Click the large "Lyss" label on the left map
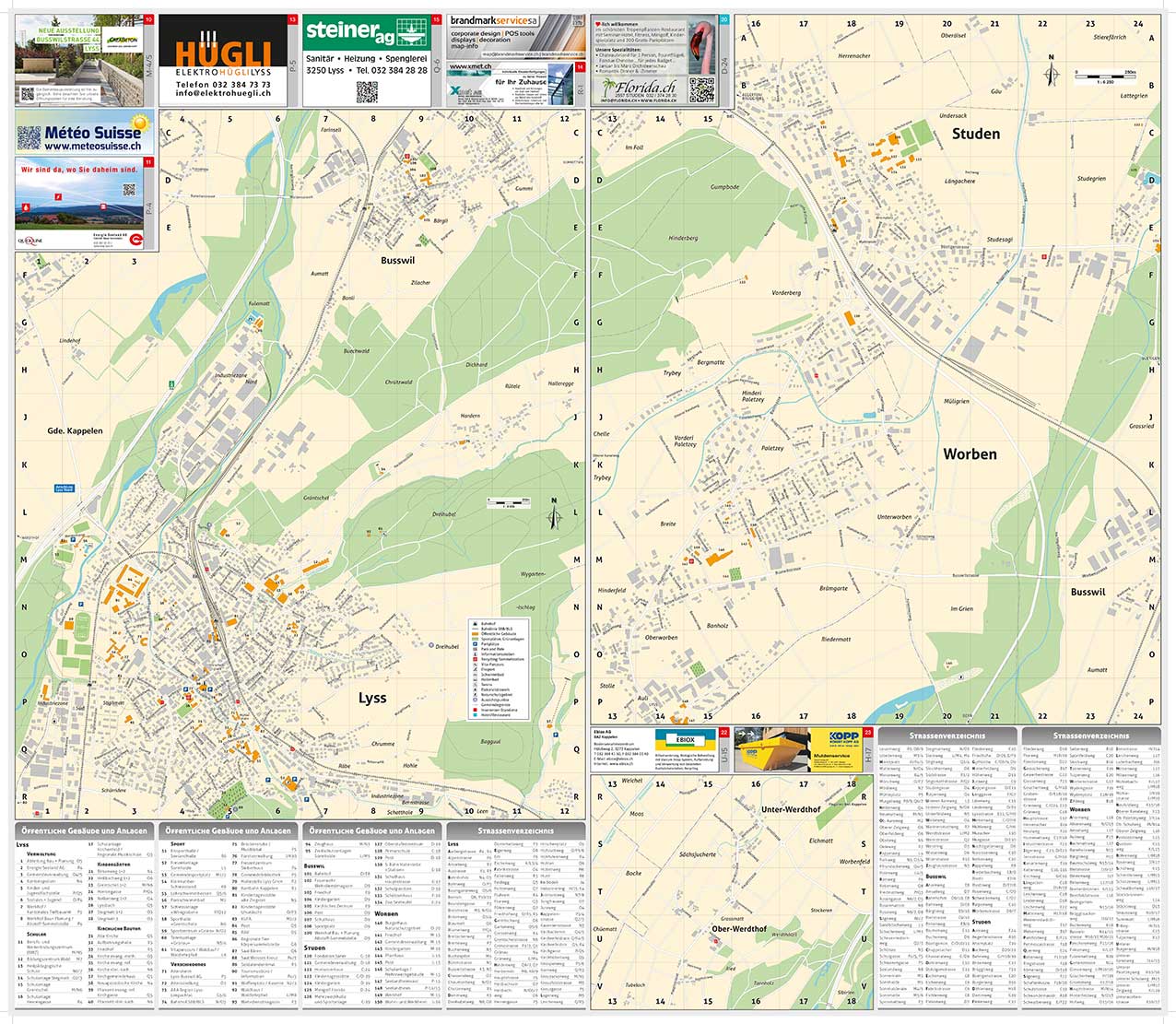1176x1024 pixels. tap(372, 698)
